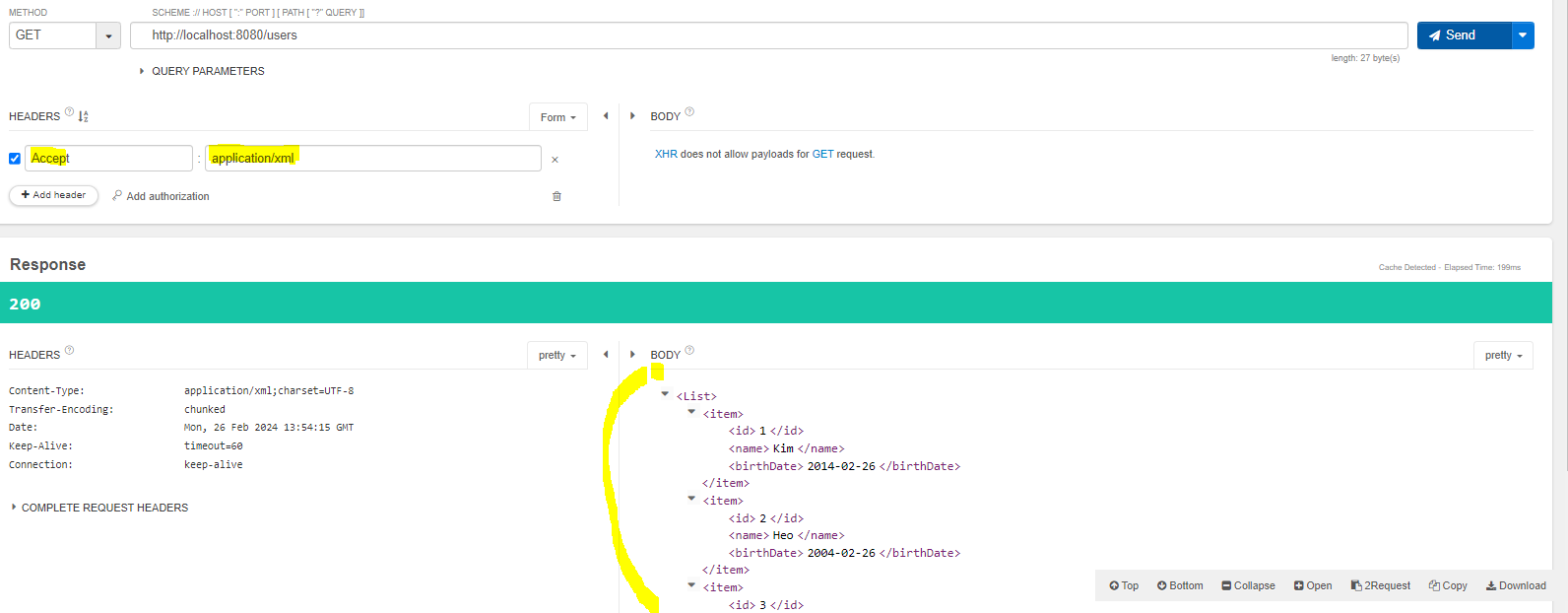Convert response to request with 2Request
Screen dimensions: 1568x613
(x=1381, y=585)
